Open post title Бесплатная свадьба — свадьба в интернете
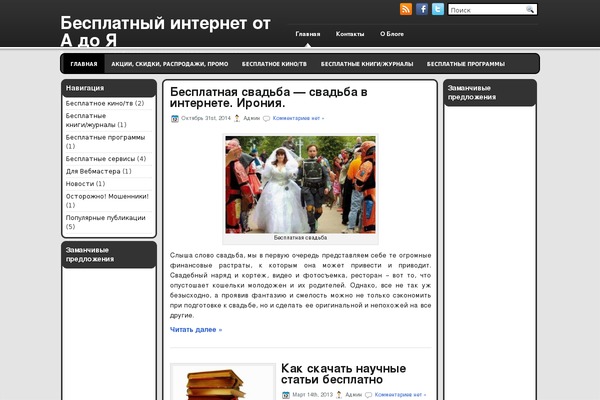This screenshot has height=400, width=600. click(x=269, y=98)
